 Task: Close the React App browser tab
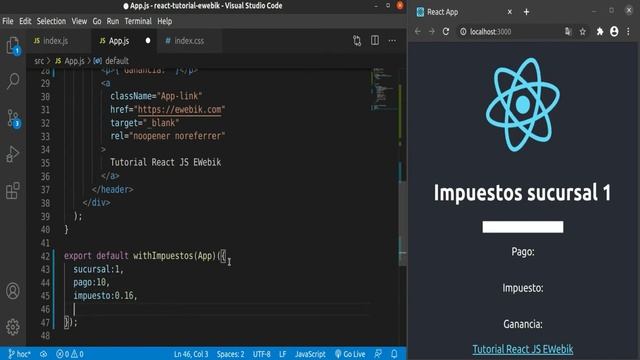(x=509, y=12)
